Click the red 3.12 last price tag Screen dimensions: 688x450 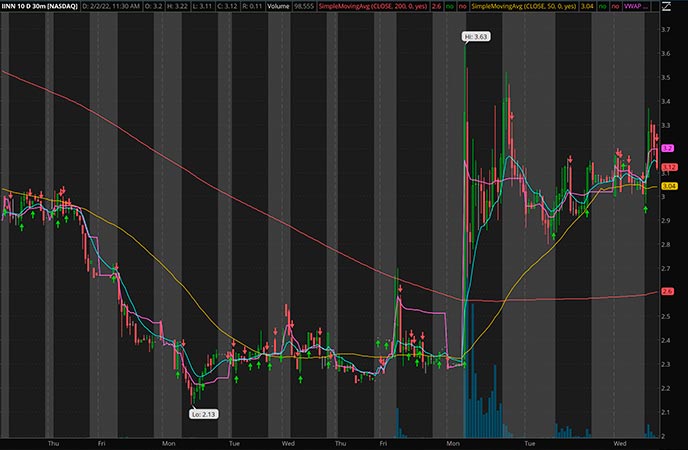click(x=668, y=167)
